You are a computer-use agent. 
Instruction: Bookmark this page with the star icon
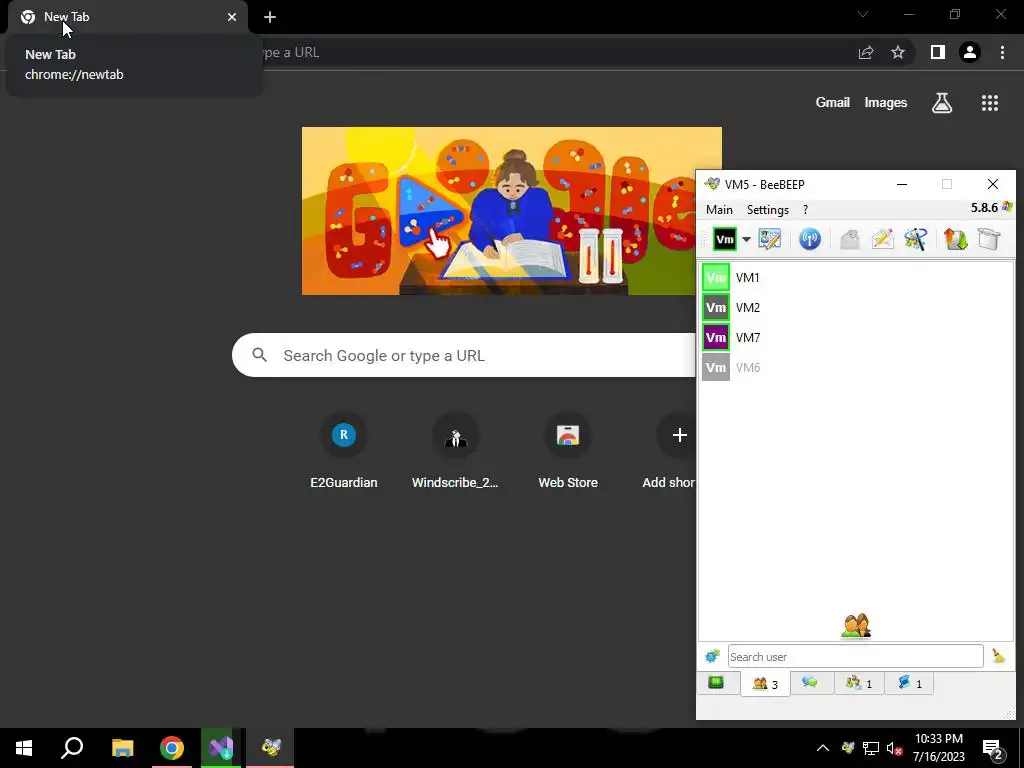[x=898, y=52]
